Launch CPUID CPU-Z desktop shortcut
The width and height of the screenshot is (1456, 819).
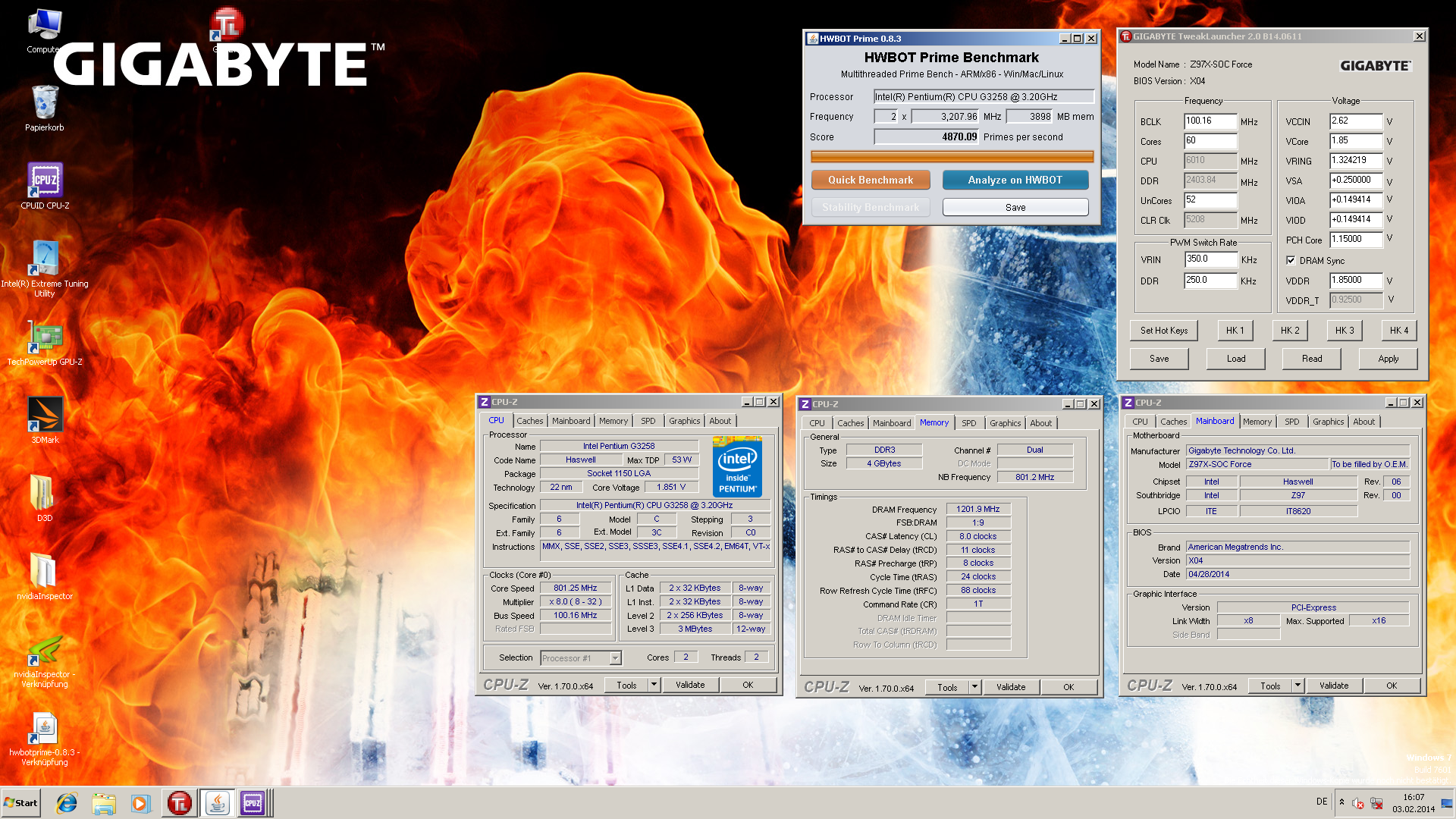point(45,186)
